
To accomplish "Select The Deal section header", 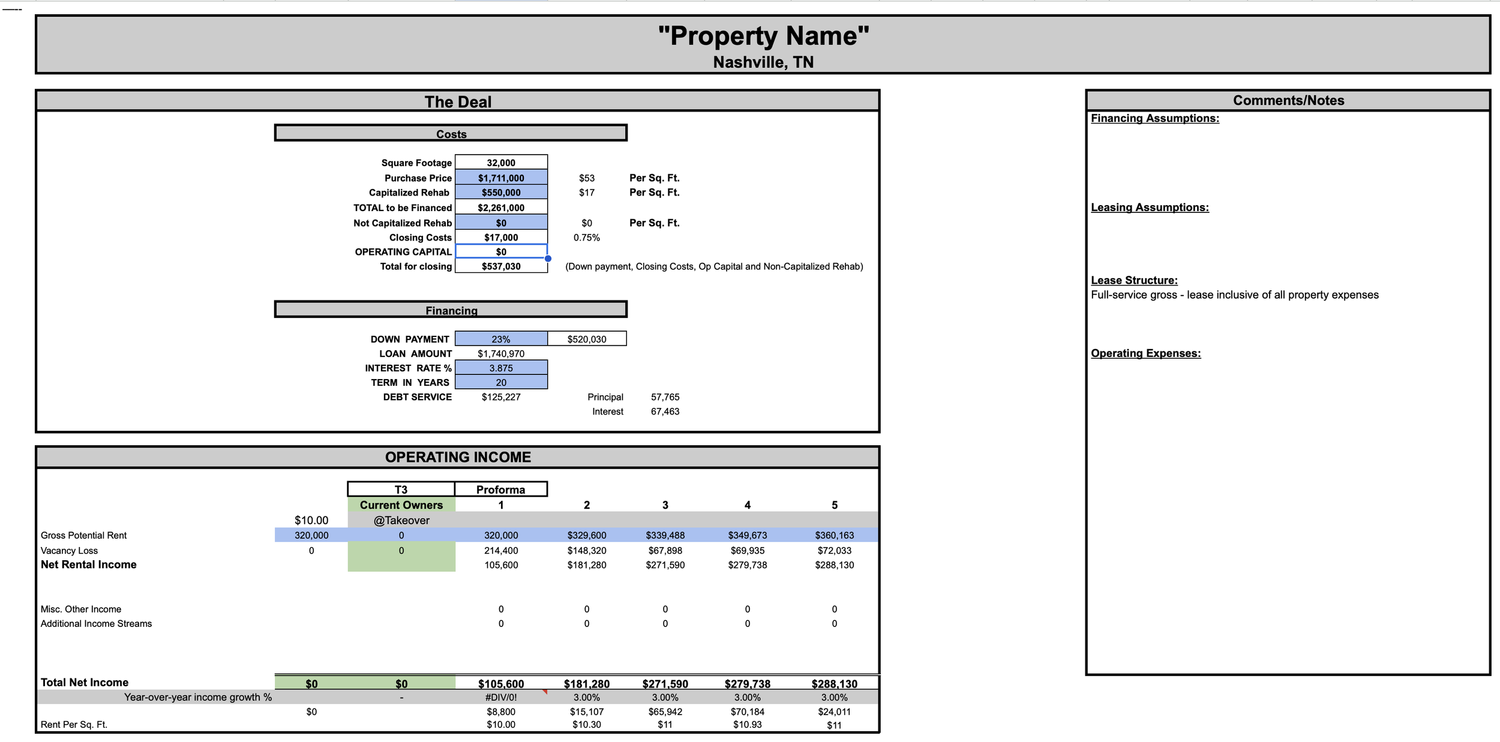I will click(458, 101).
